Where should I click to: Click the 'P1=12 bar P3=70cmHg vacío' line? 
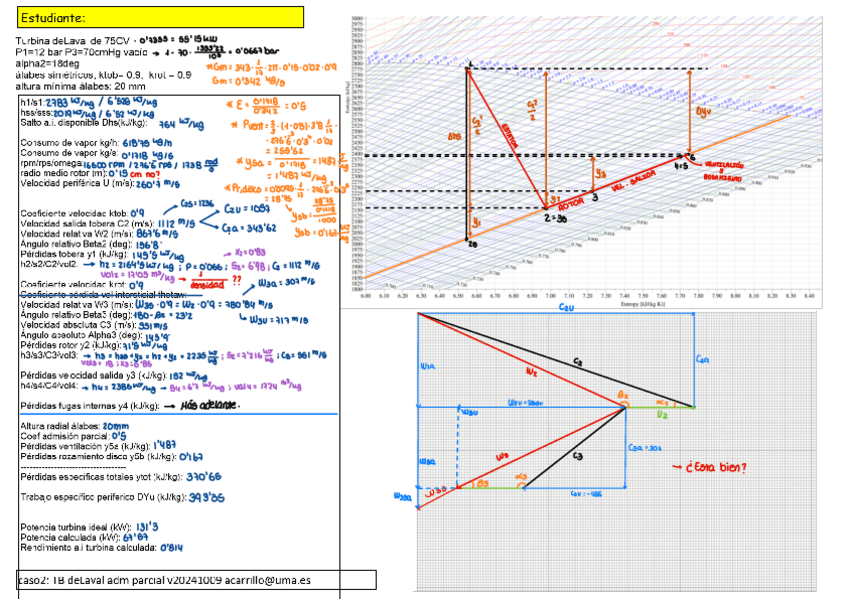(81, 52)
